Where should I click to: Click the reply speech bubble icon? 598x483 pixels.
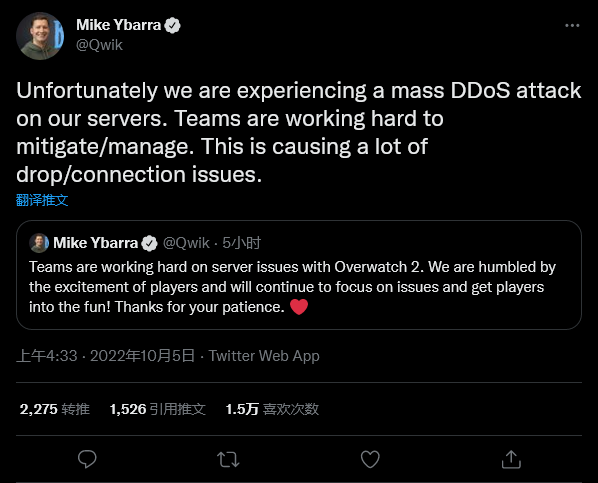pos(87,459)
